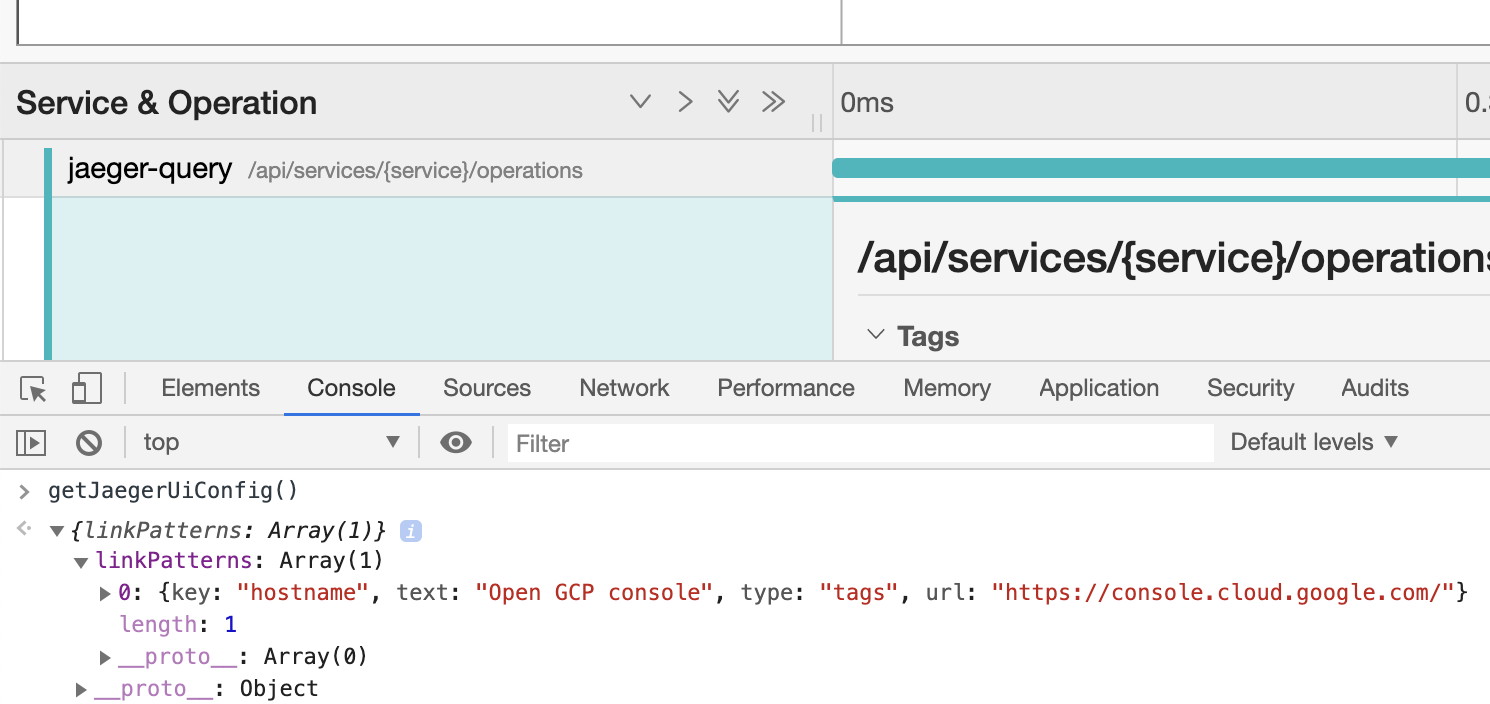Open the 'top' execution context dropdown
Viewport: 1490px width, 704px height.
[270, 442]
